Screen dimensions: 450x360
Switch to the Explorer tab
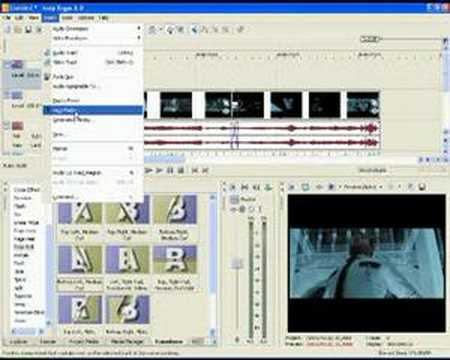(18, 342)
